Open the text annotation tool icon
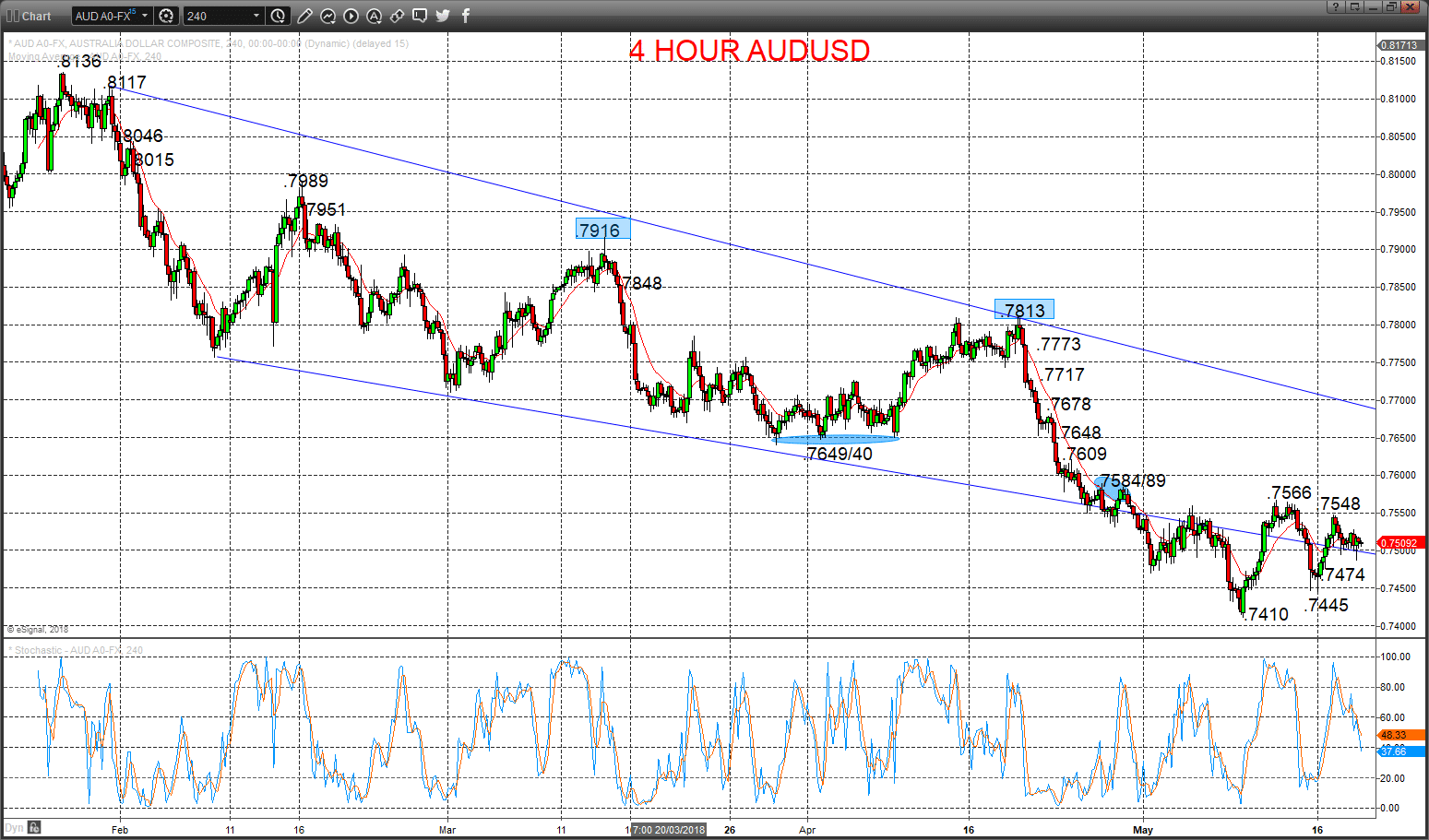Image resolution: width=1429 pixels, height=840 pixels. pos(374,16)
